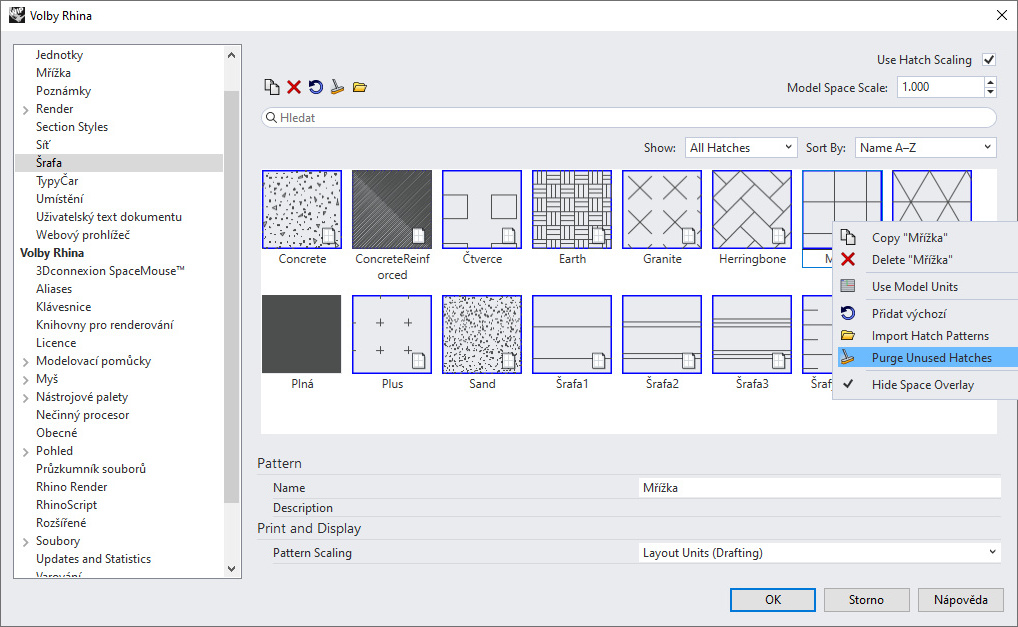Choose Purge Unused Hatches from context menu
This screenshot has width=1018, height=627.
click(931, 358)
